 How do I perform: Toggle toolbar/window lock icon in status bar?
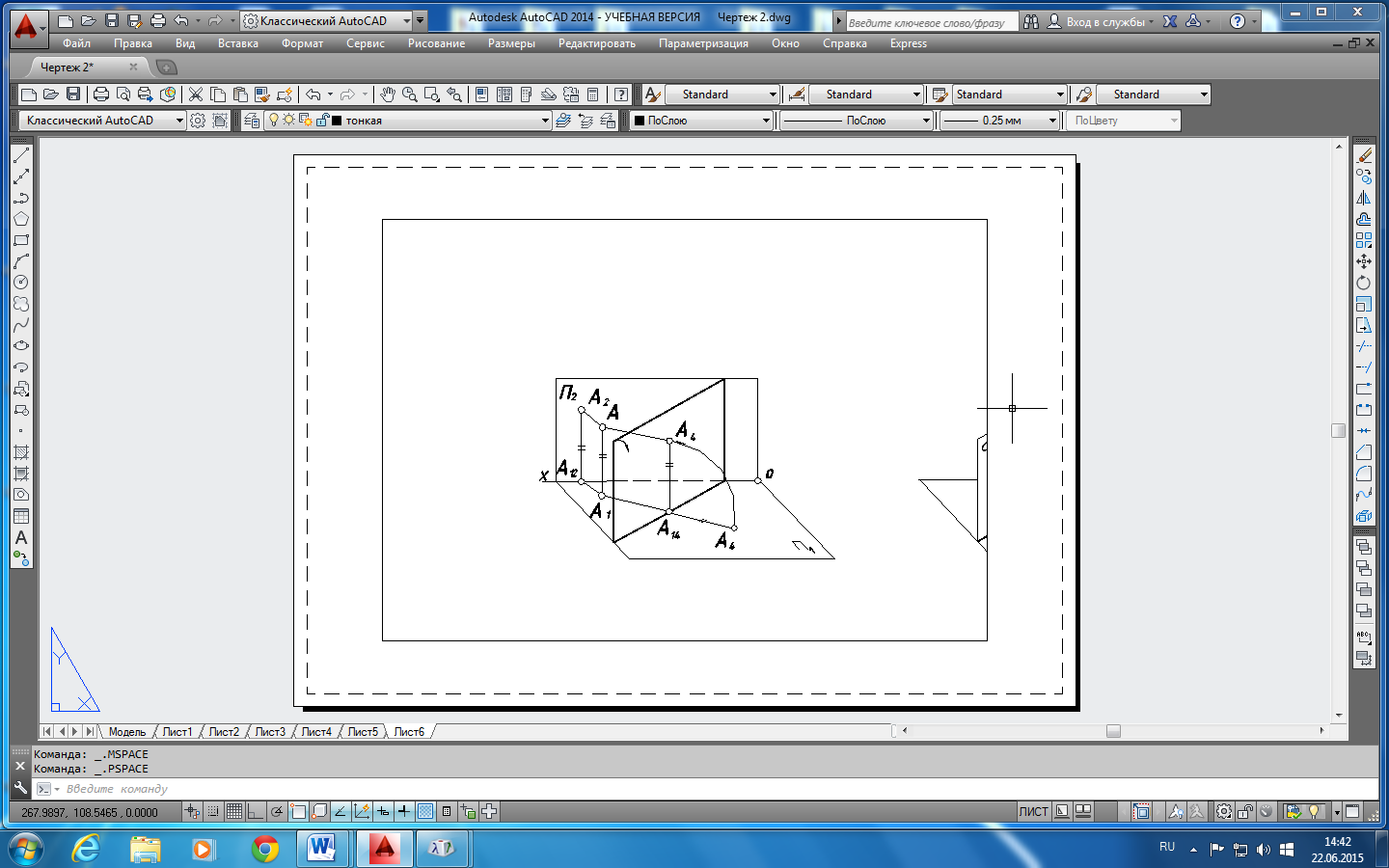pos(1246,812)
